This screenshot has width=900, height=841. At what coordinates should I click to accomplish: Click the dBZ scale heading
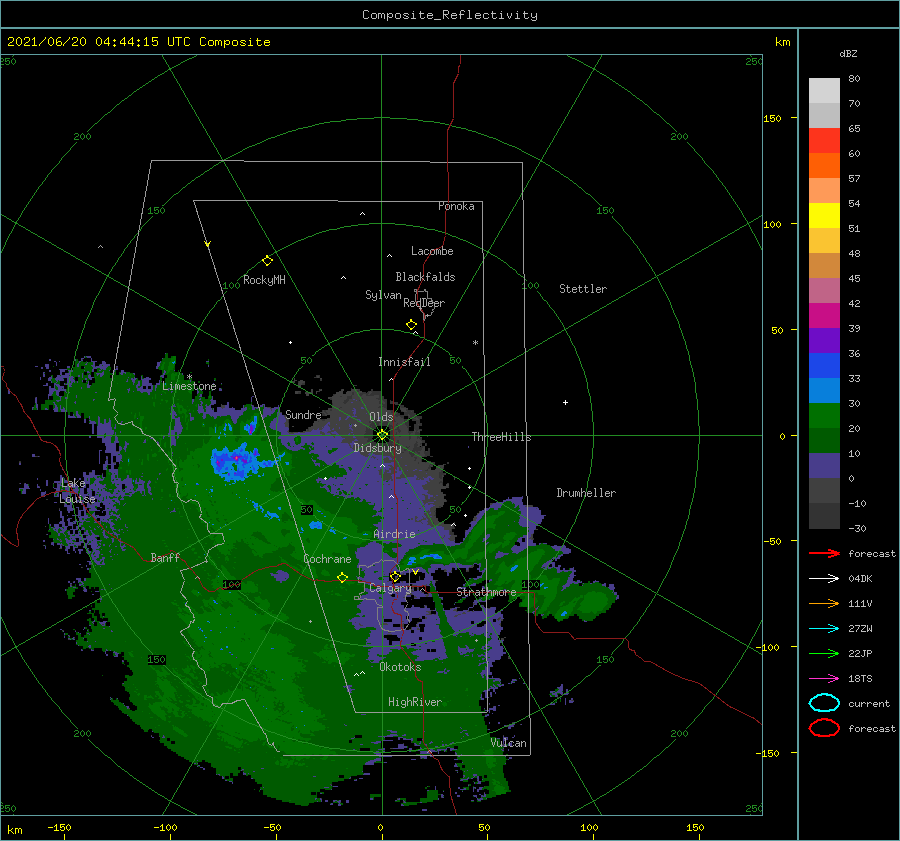[848, 53]
